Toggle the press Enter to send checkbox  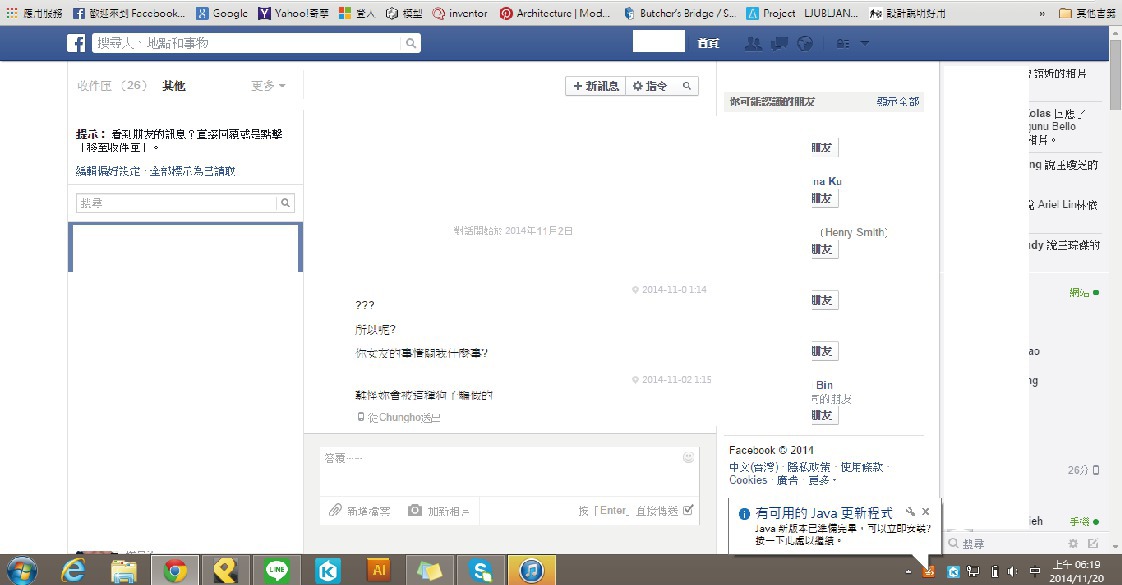point(688,510)
